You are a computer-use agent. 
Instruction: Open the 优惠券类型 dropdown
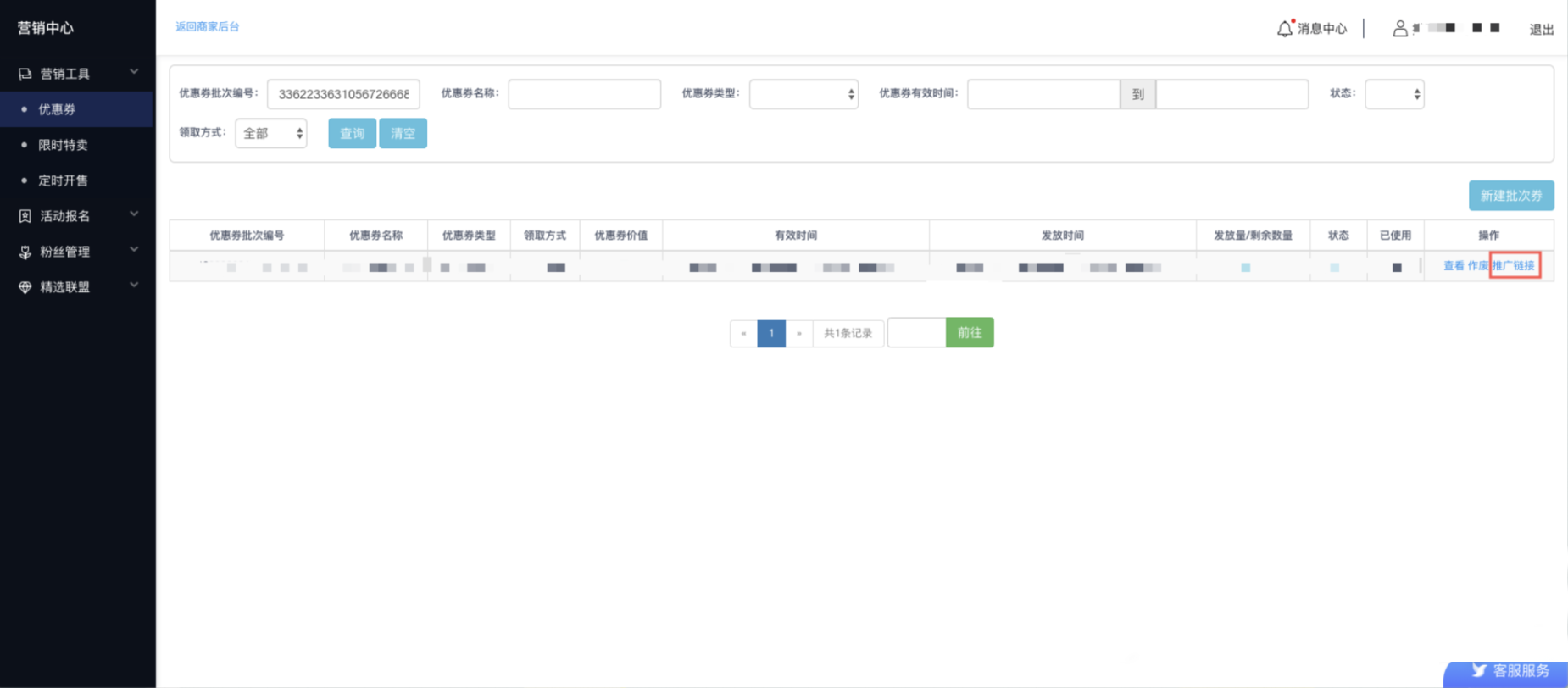point(803,94)
